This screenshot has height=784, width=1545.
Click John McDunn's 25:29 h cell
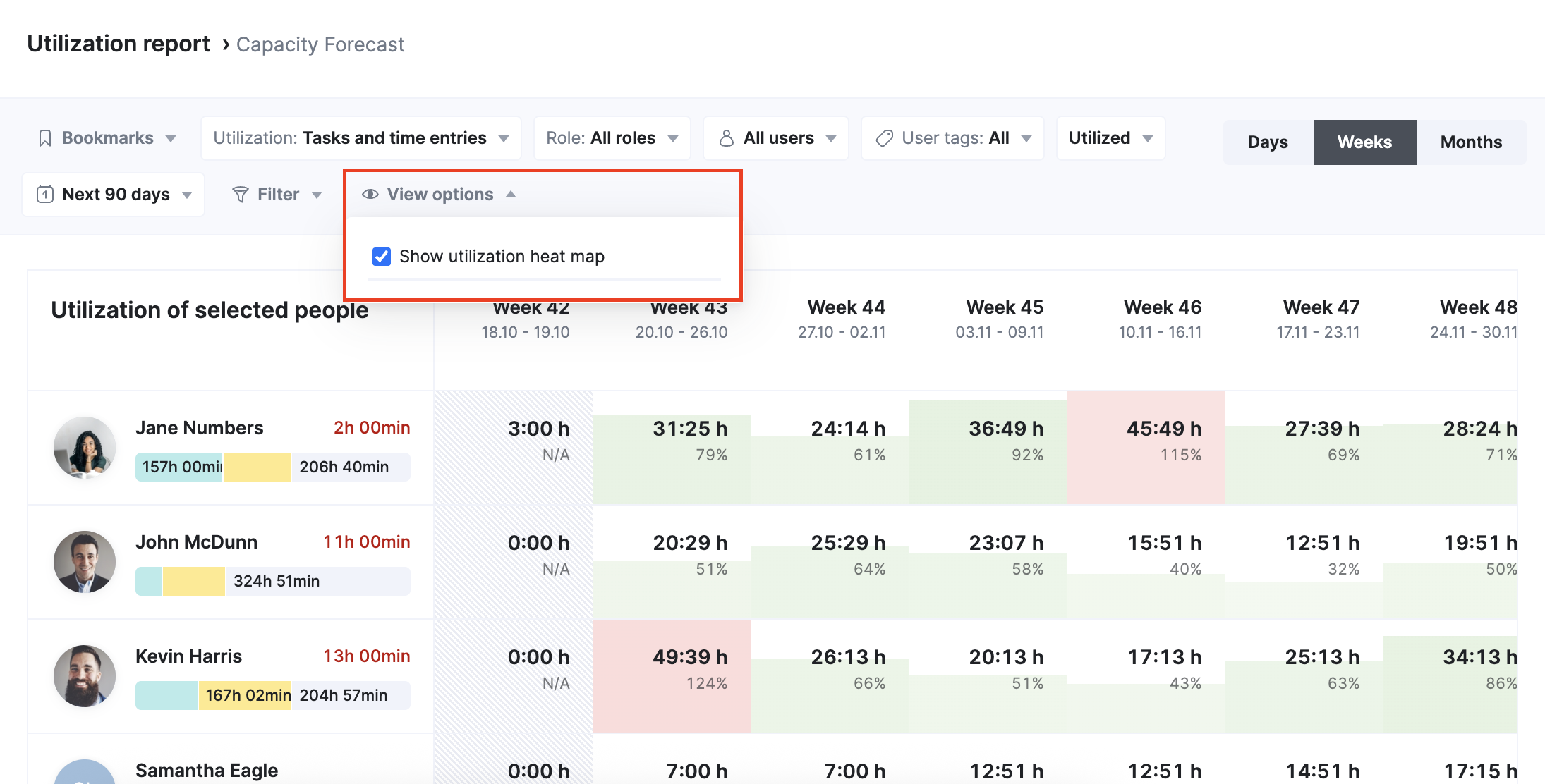coord(830,562)
